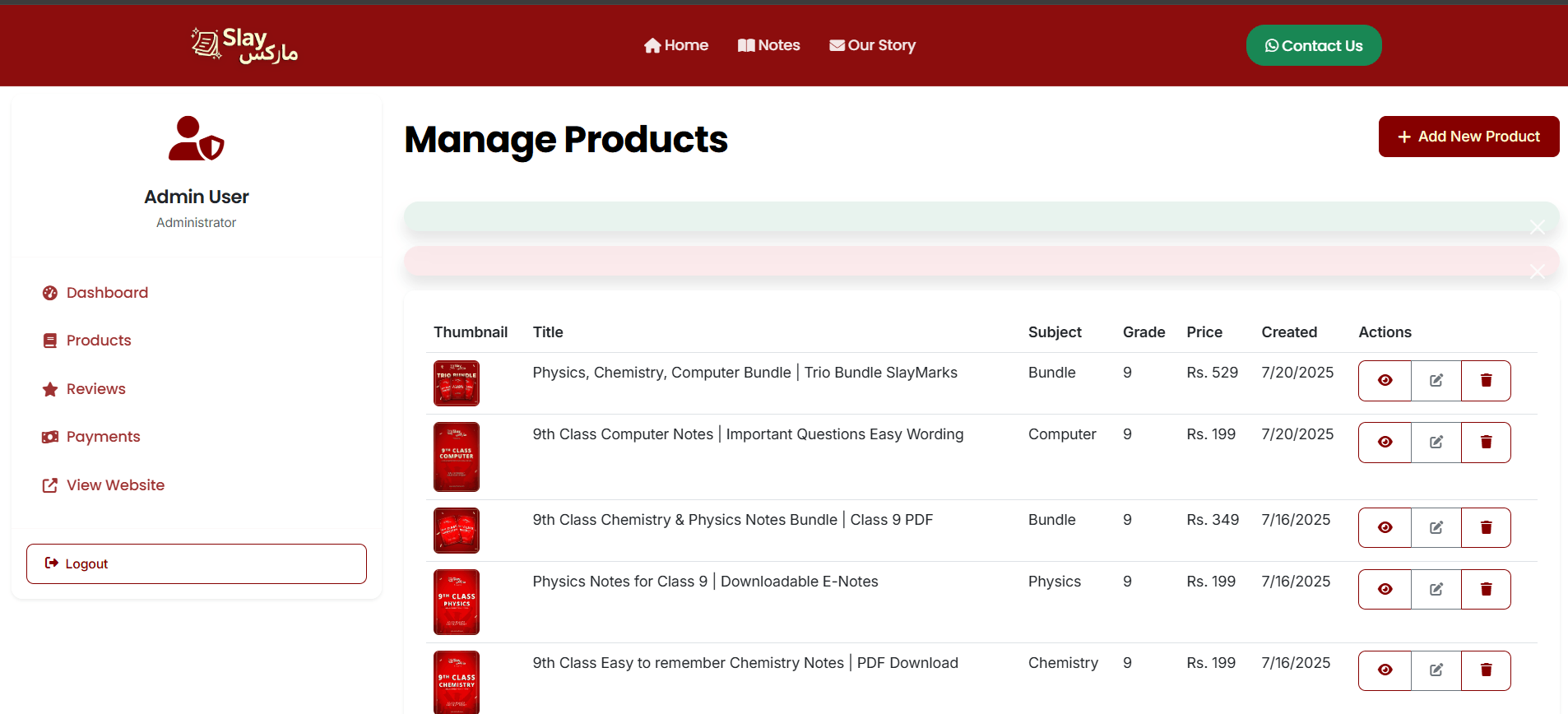Click the 9th Class Computer thumbnail
This screenshot has width=1568, height=714.
pyautogui.click(x=457, y=457)
